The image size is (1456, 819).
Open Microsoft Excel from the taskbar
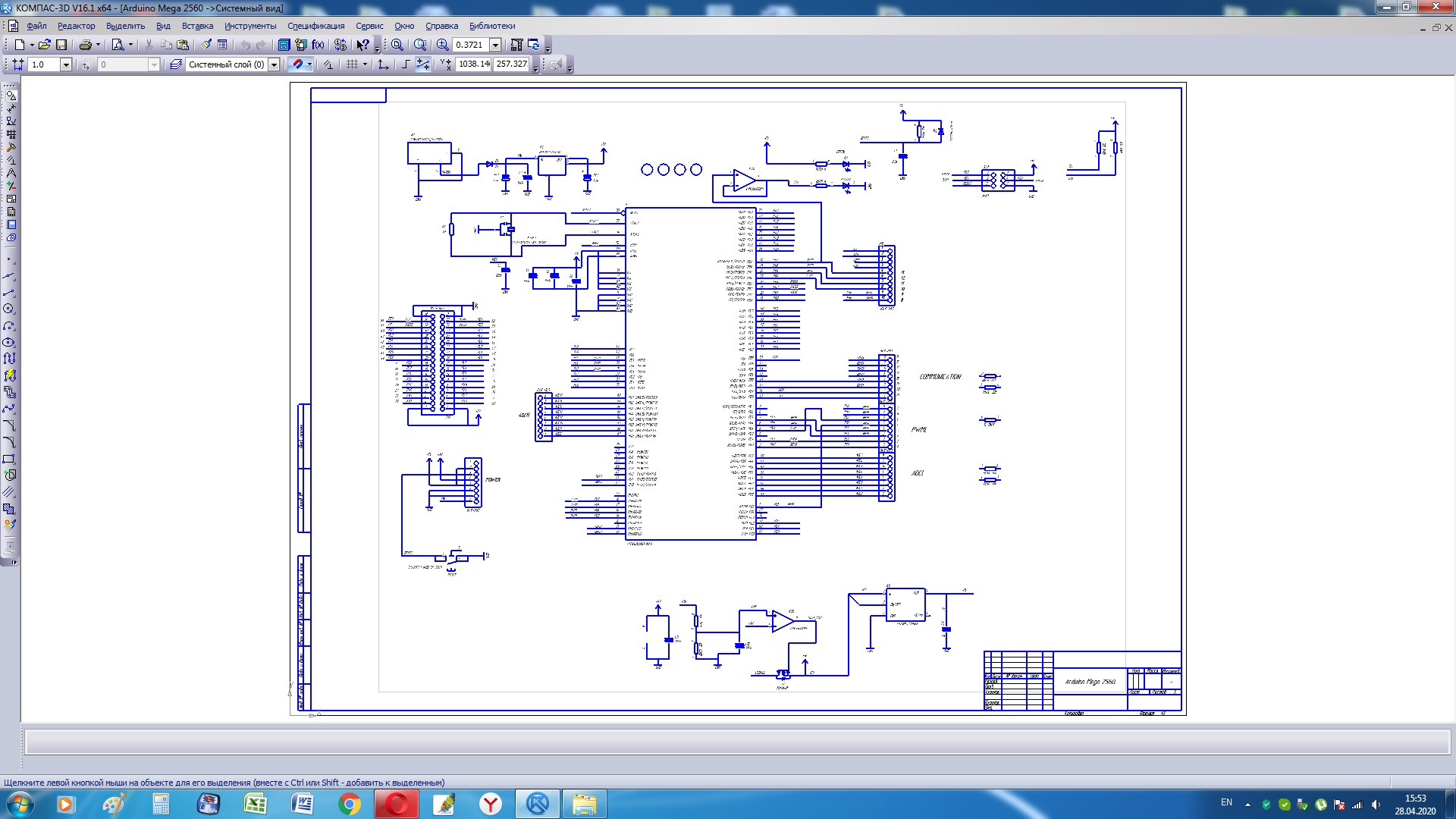[x=256, y=804]
